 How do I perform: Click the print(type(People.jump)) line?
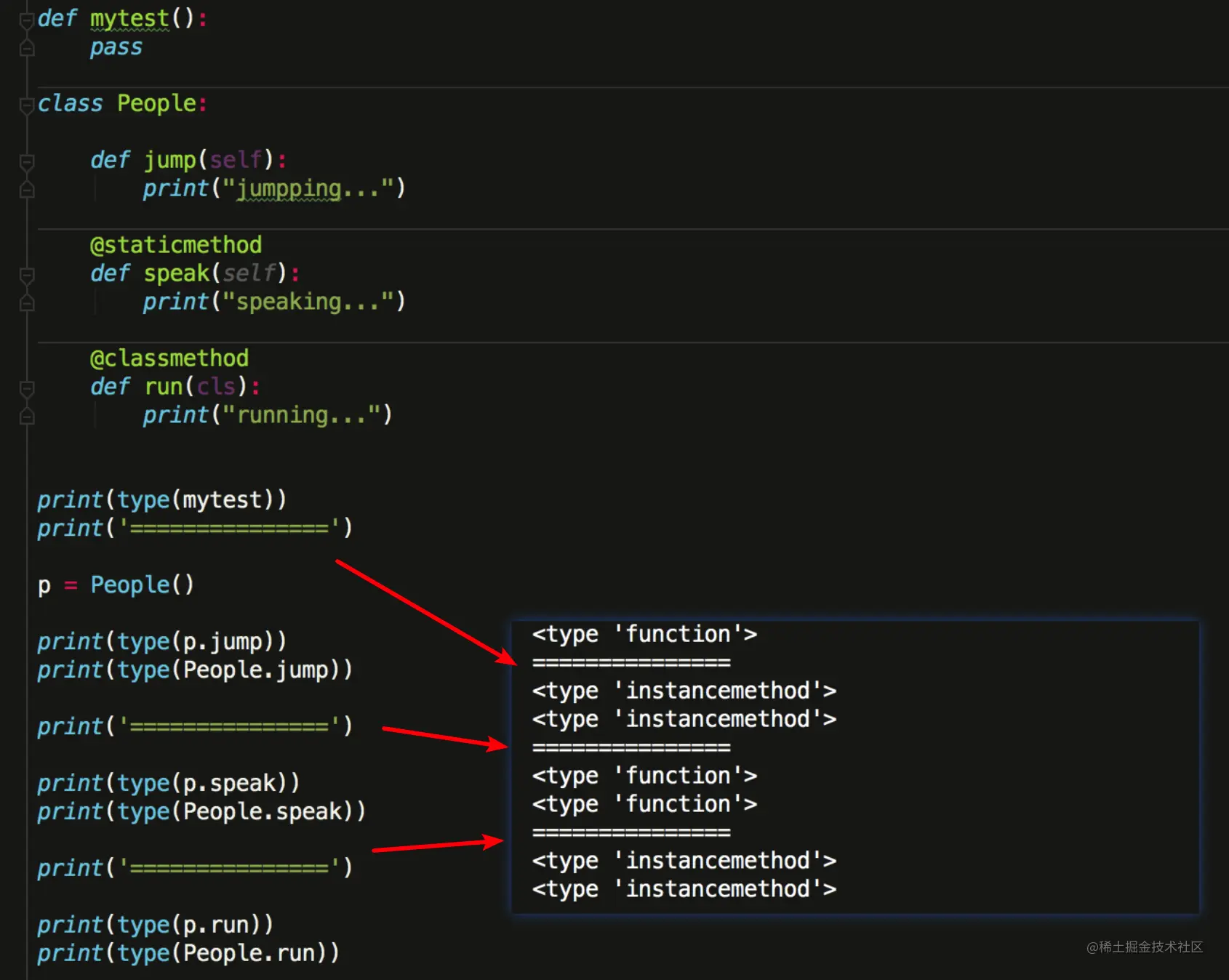(195, 670)
